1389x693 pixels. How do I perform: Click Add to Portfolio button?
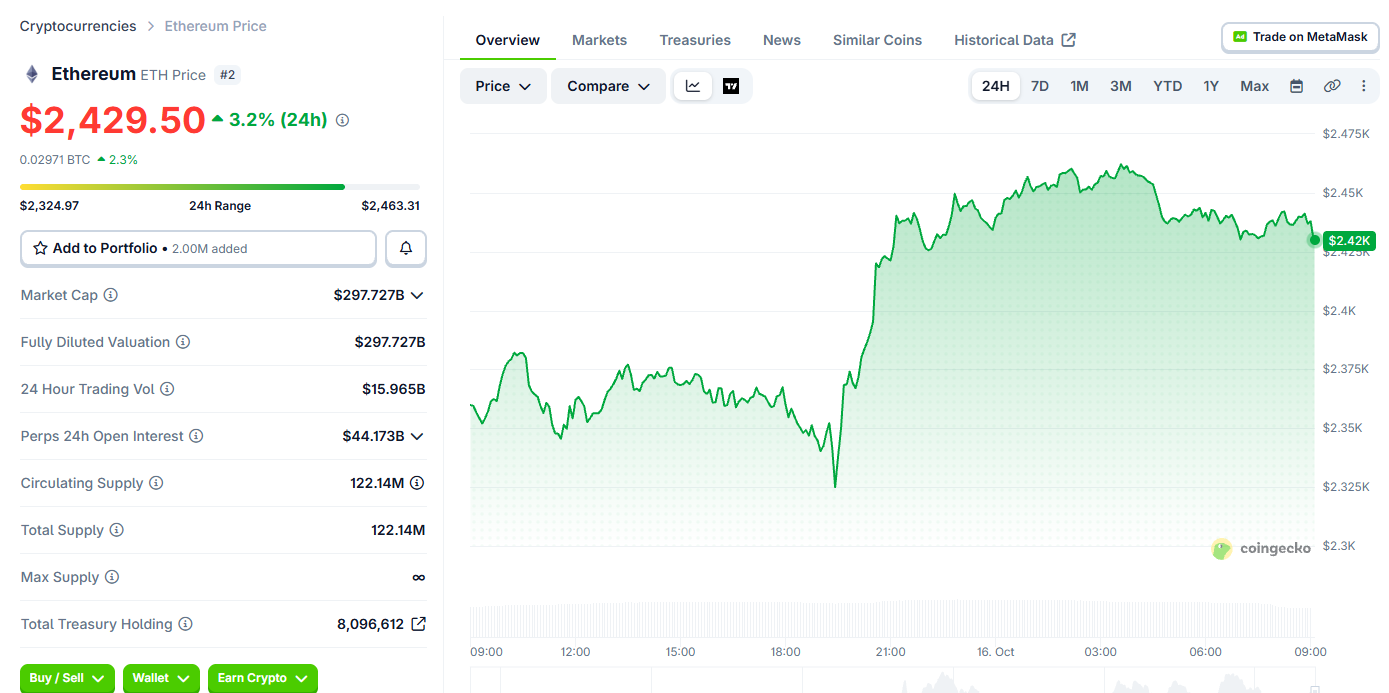[x=198, y=248]
